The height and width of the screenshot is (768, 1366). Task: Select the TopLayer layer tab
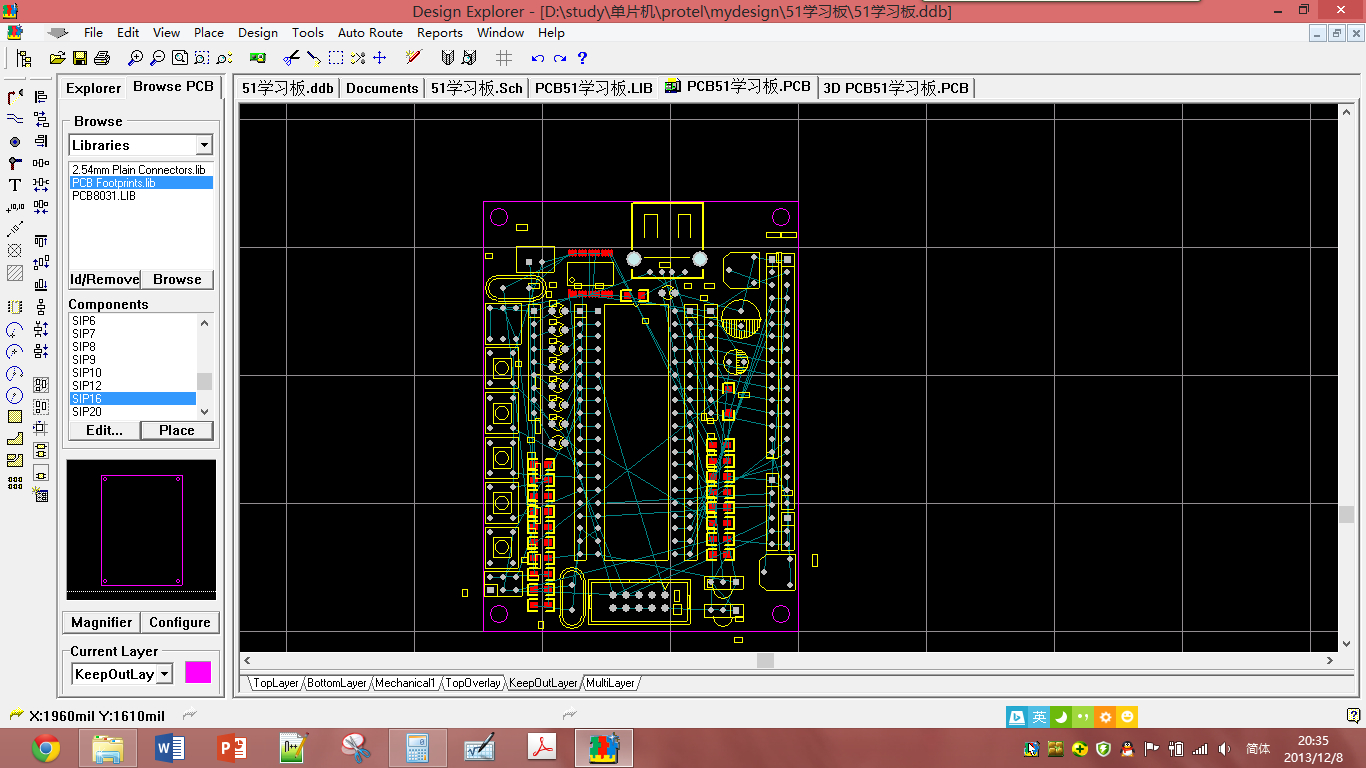pyautogui.click(x=276, y=683)
